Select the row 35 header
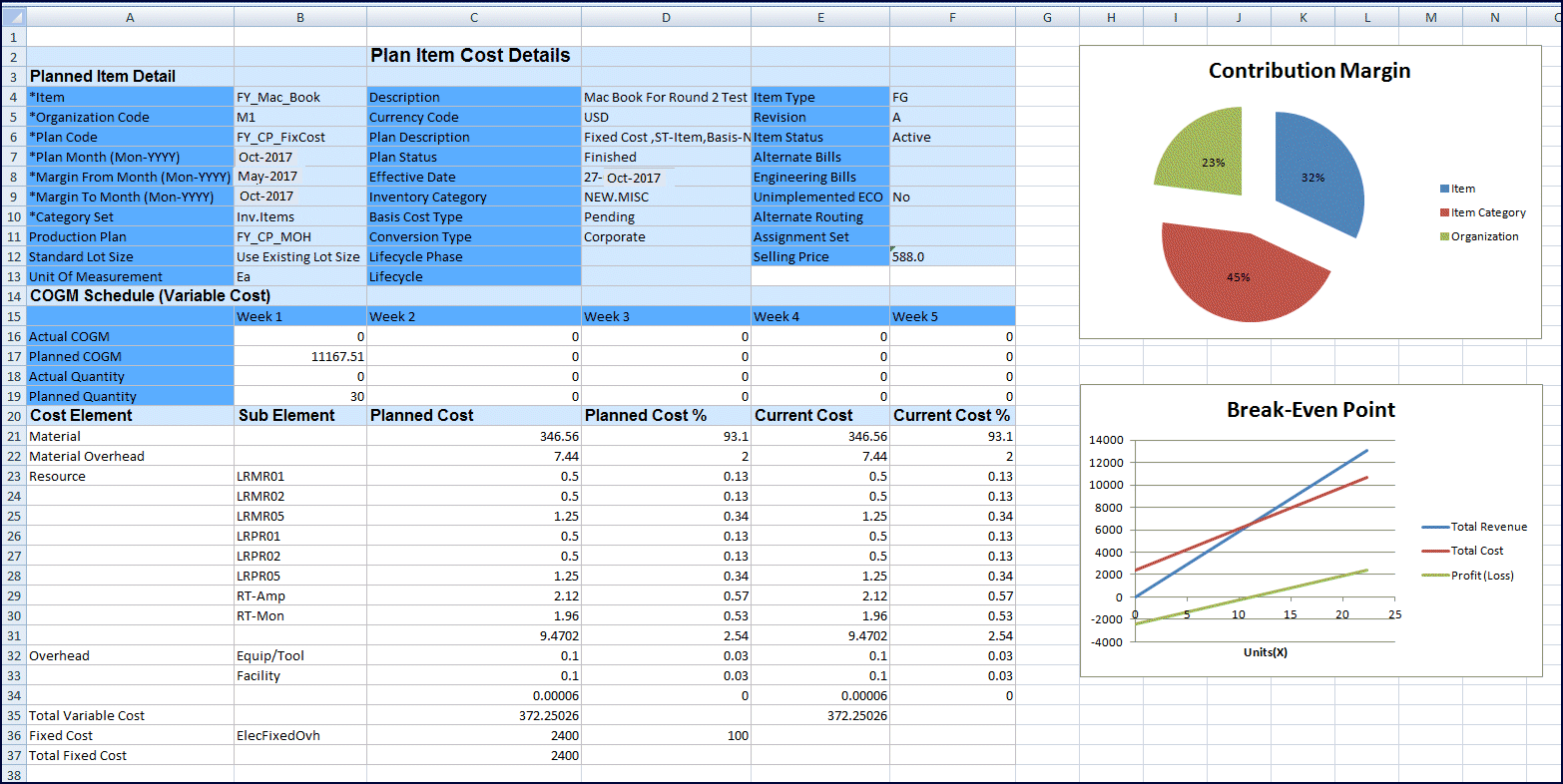 13,715
